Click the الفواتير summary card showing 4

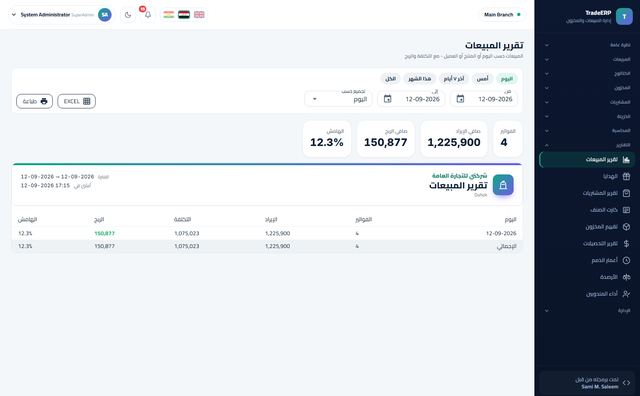(x=508, y=139)
